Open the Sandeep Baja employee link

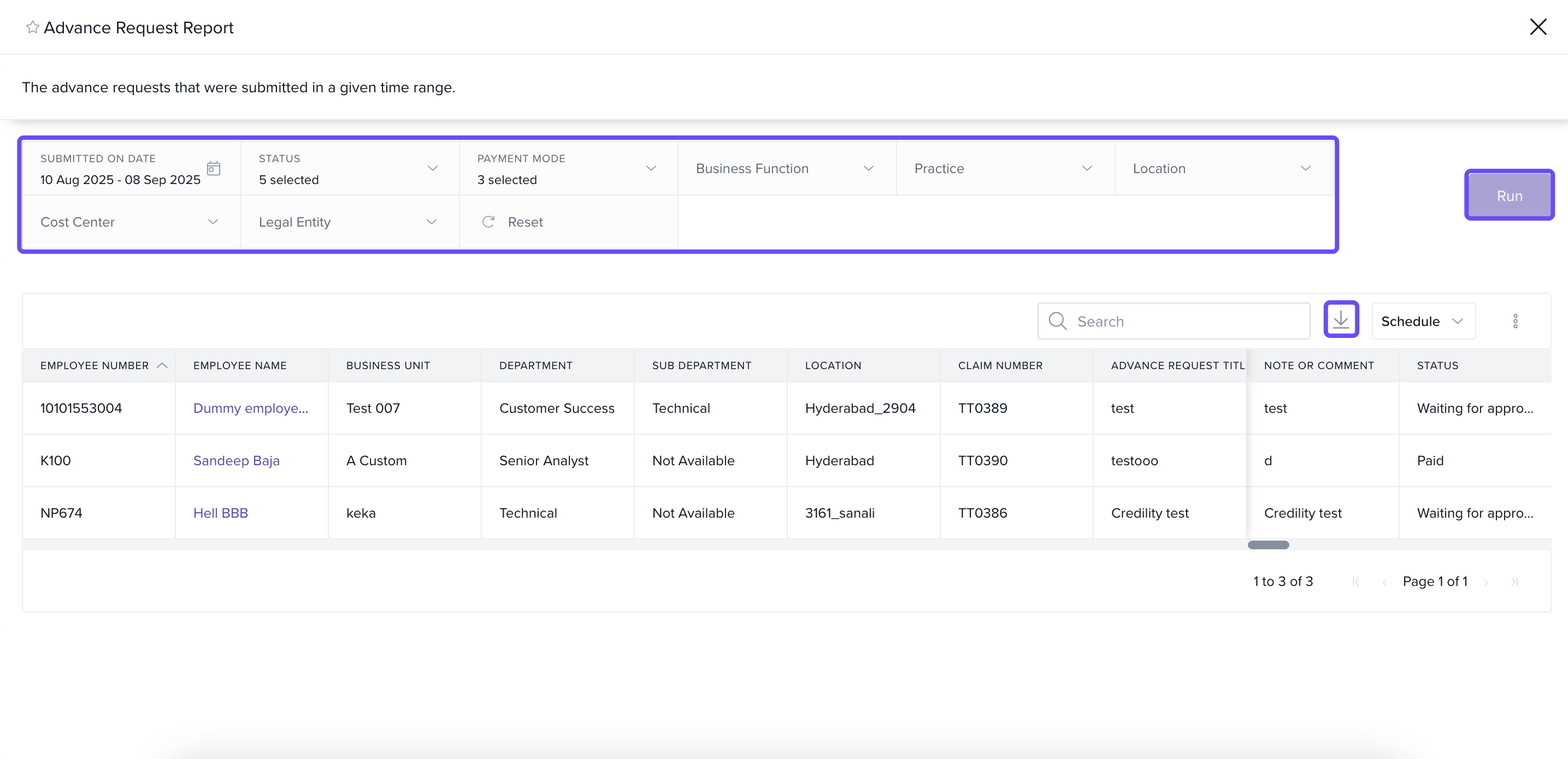(x=236, y=460)
